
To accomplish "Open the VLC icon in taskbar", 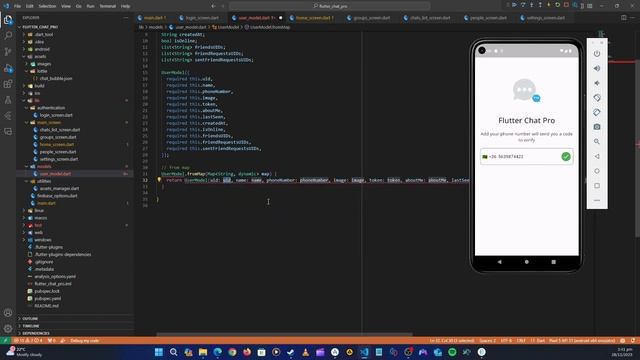I will coord(305,352).
